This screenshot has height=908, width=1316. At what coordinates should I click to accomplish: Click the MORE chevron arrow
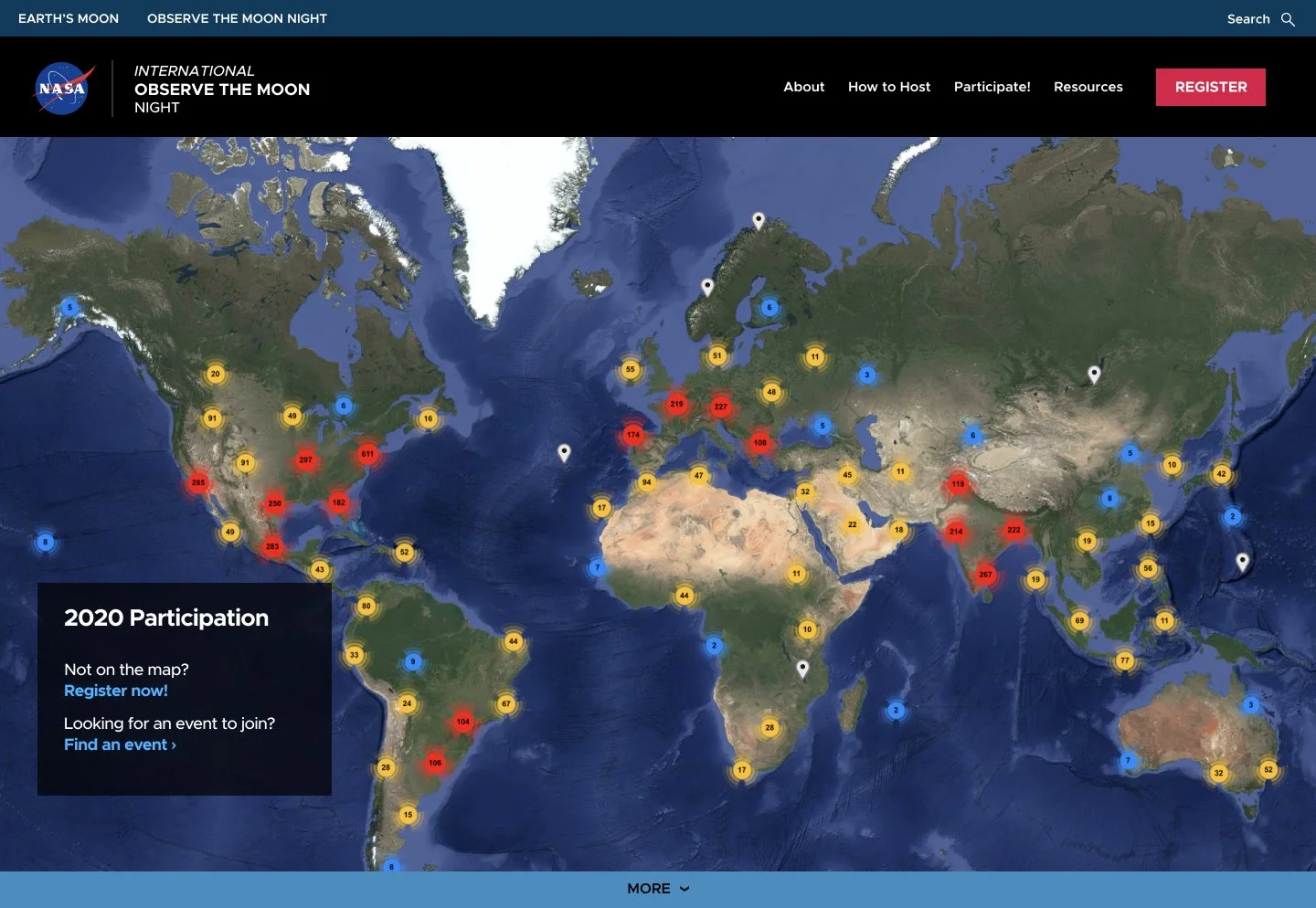click(x=683, y=889)
